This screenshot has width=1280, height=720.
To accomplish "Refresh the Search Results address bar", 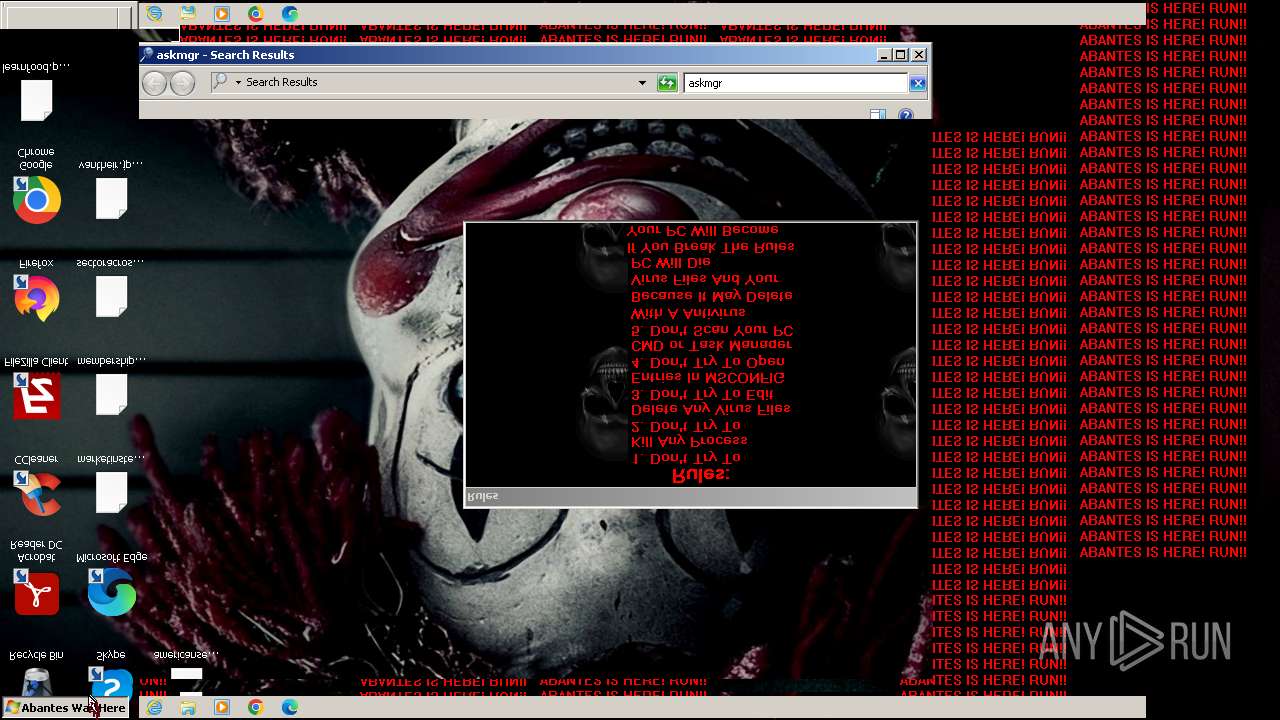I will 667,83.
